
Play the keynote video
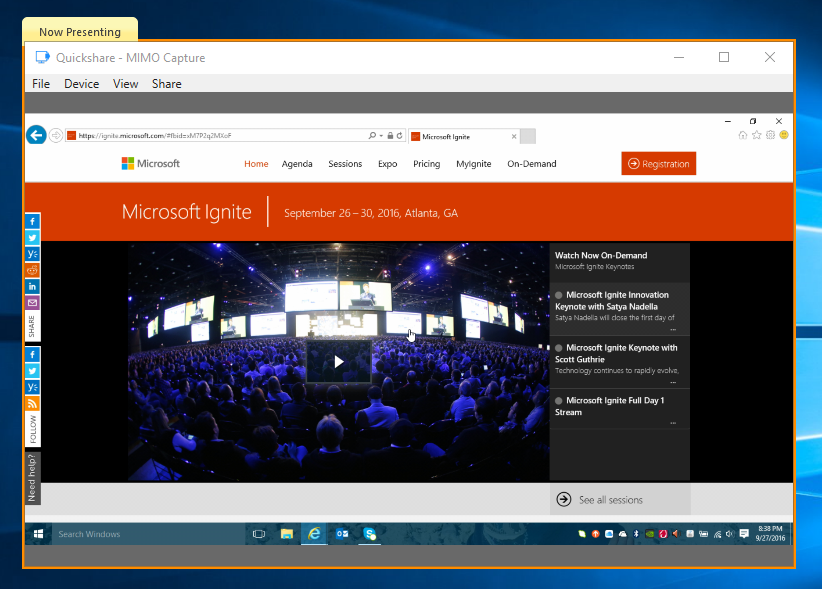339,362
